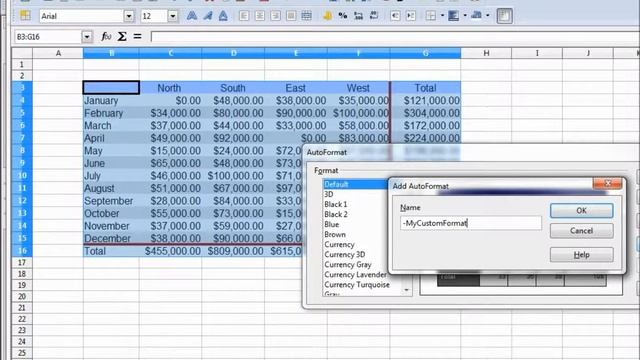Click the North column header cell

170,88
